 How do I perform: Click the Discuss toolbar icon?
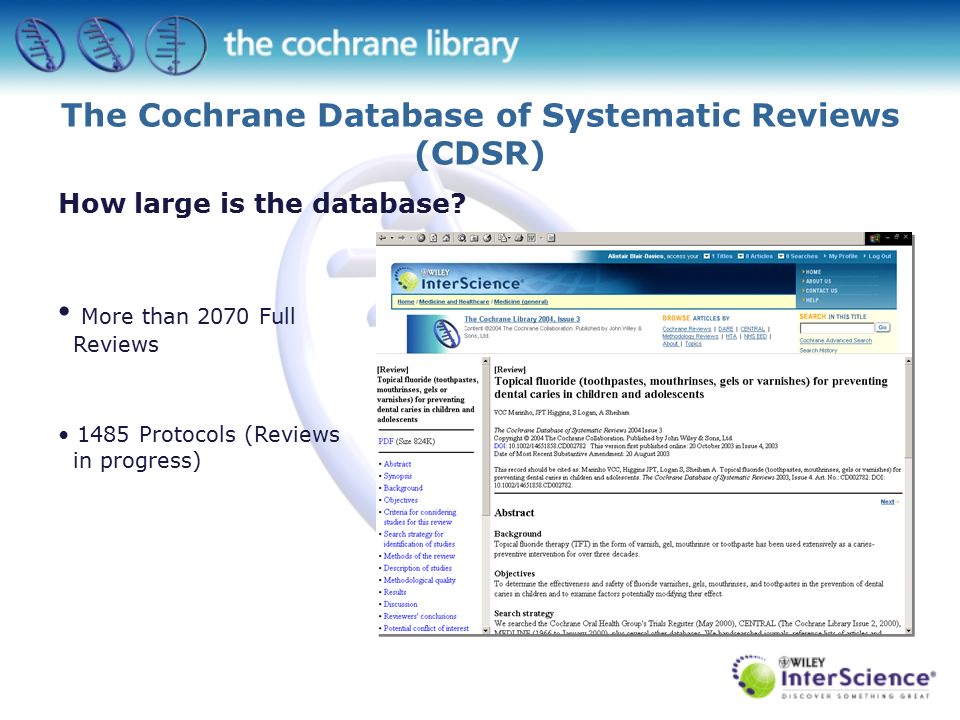click(551, 238)
